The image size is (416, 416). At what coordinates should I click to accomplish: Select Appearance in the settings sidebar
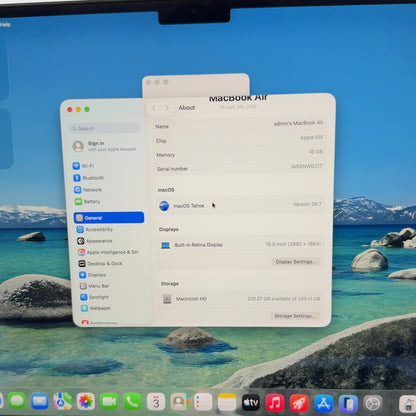[95, 241]
